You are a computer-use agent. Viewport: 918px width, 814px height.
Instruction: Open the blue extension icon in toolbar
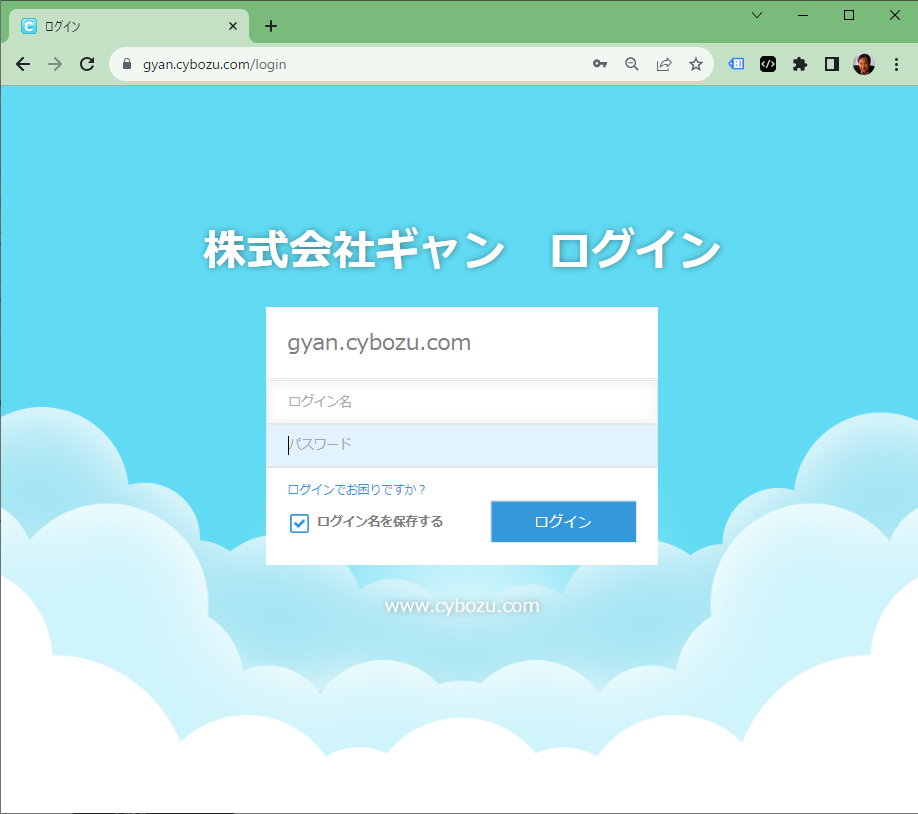(737, 64)
